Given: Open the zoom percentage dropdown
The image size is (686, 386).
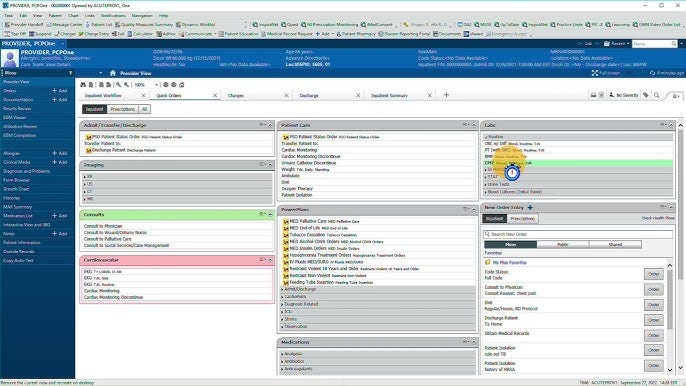Looking at the screenshot, I should coord(156,84).
